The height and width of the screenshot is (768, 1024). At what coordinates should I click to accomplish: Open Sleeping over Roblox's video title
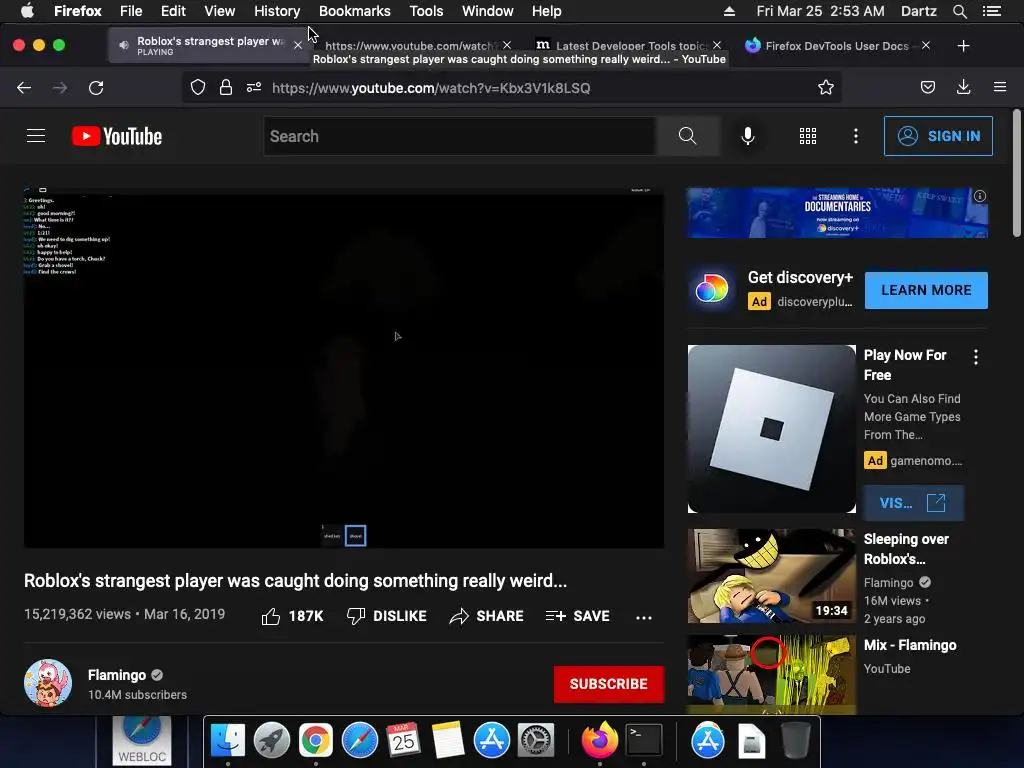point(906,549)
